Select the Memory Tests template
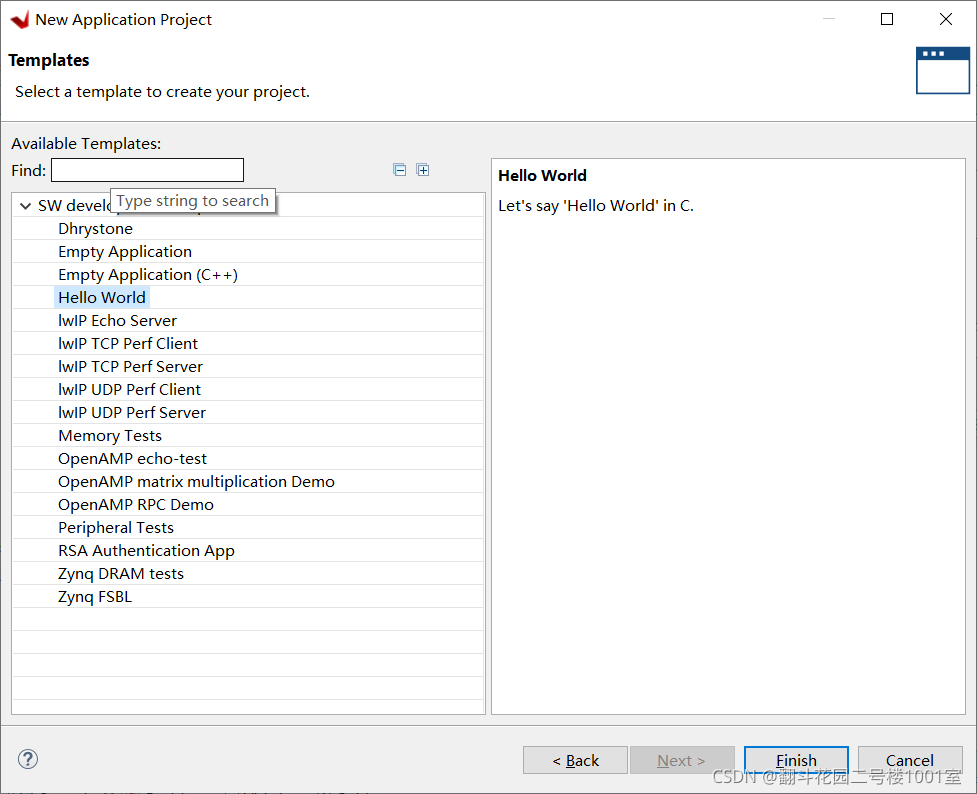Screen dimensions: 977x794 tap(110, 436)
